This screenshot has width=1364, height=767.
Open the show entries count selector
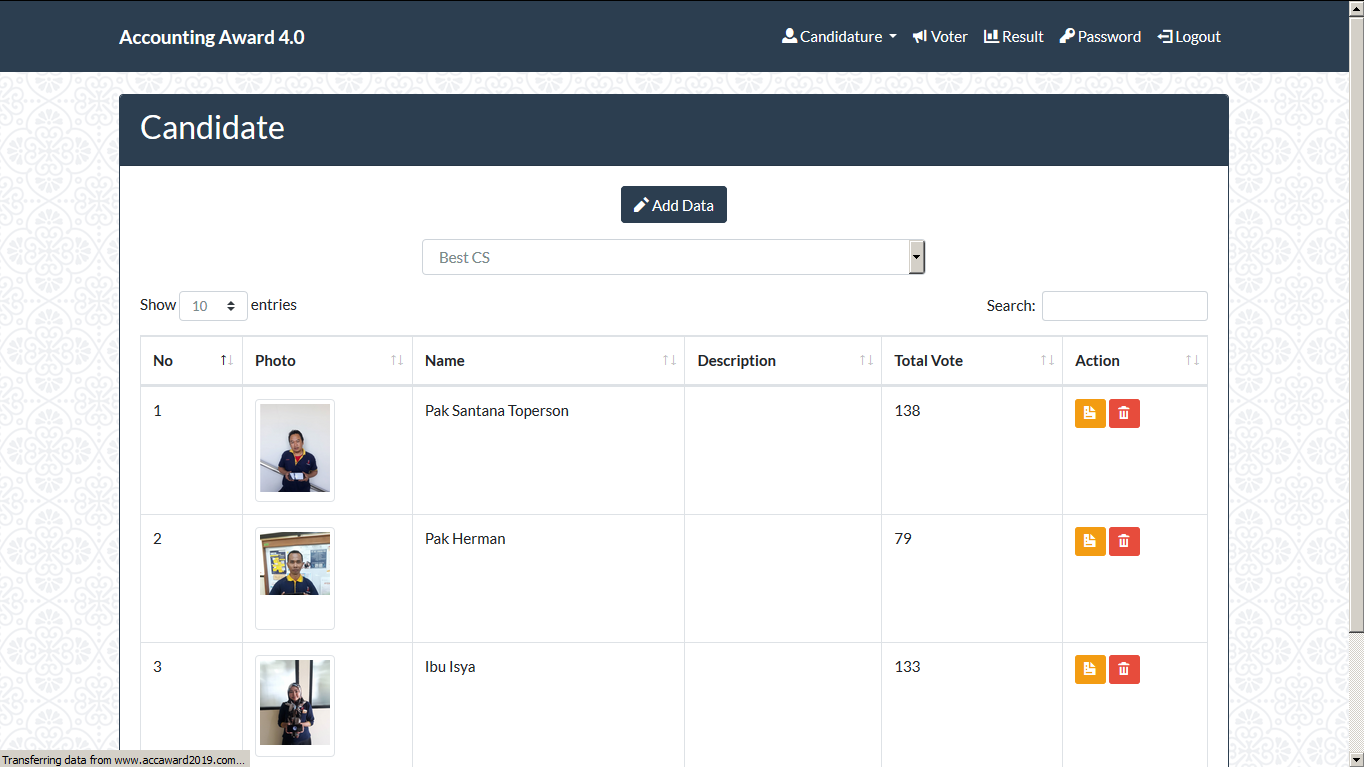pyautogui.click(x=213, y=306)
